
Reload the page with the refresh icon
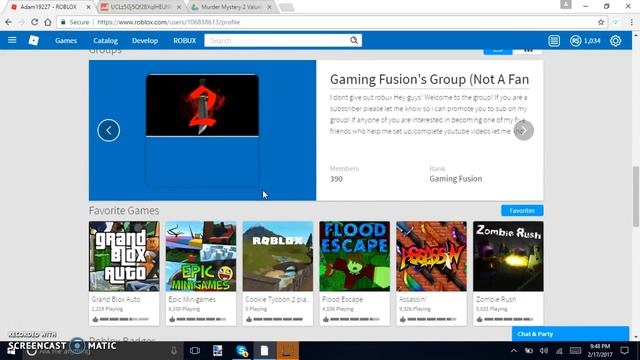pyautogui.click(x=35, y=22)
